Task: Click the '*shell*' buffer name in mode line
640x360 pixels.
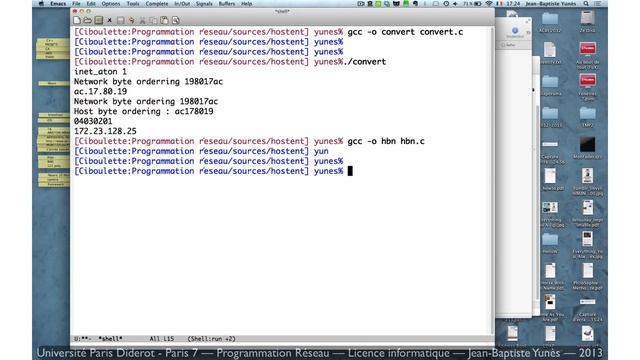Action: (110, 339)
